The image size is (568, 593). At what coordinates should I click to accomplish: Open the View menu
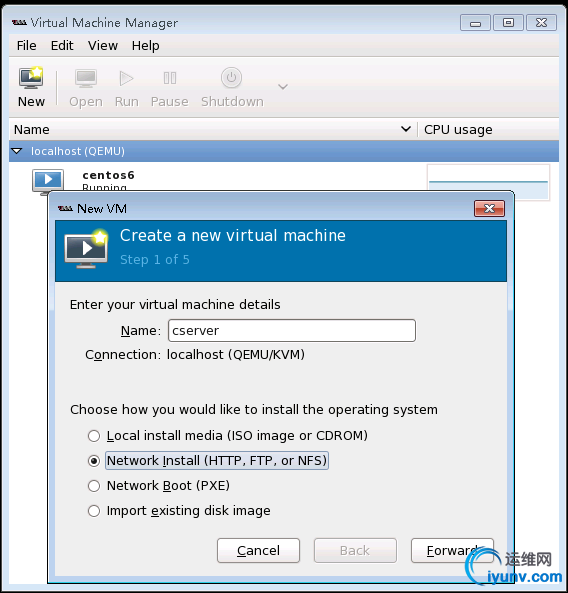point(103,46)
